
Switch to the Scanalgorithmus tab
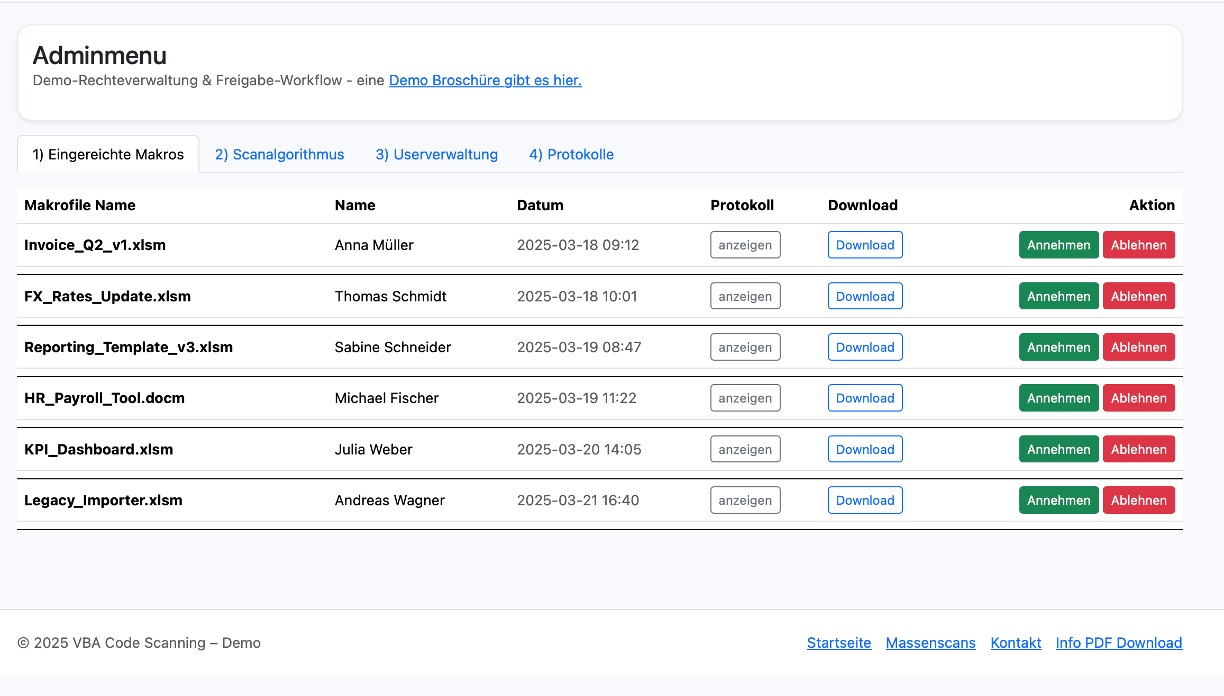click(279, 154)
